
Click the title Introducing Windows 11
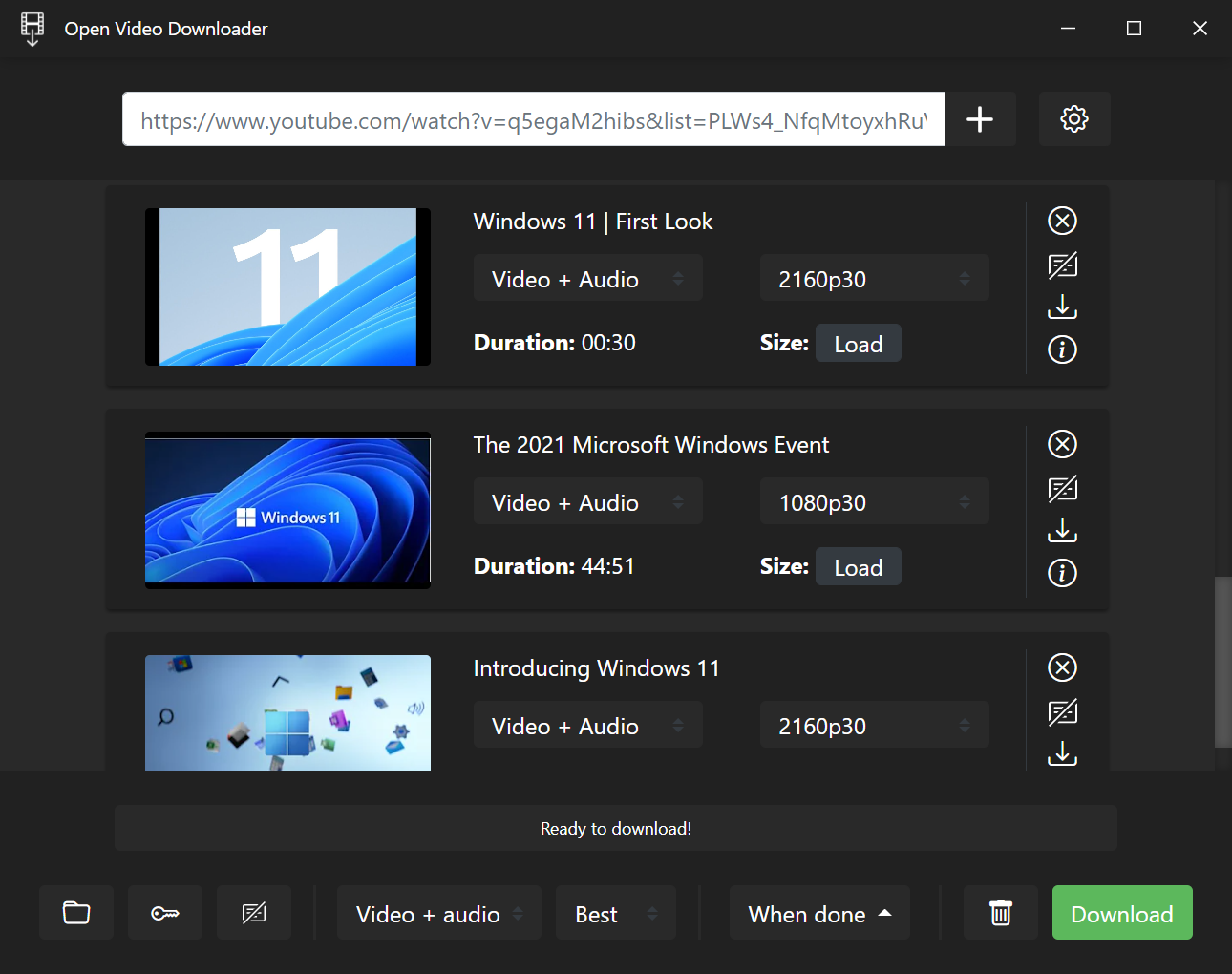point(596,668)
